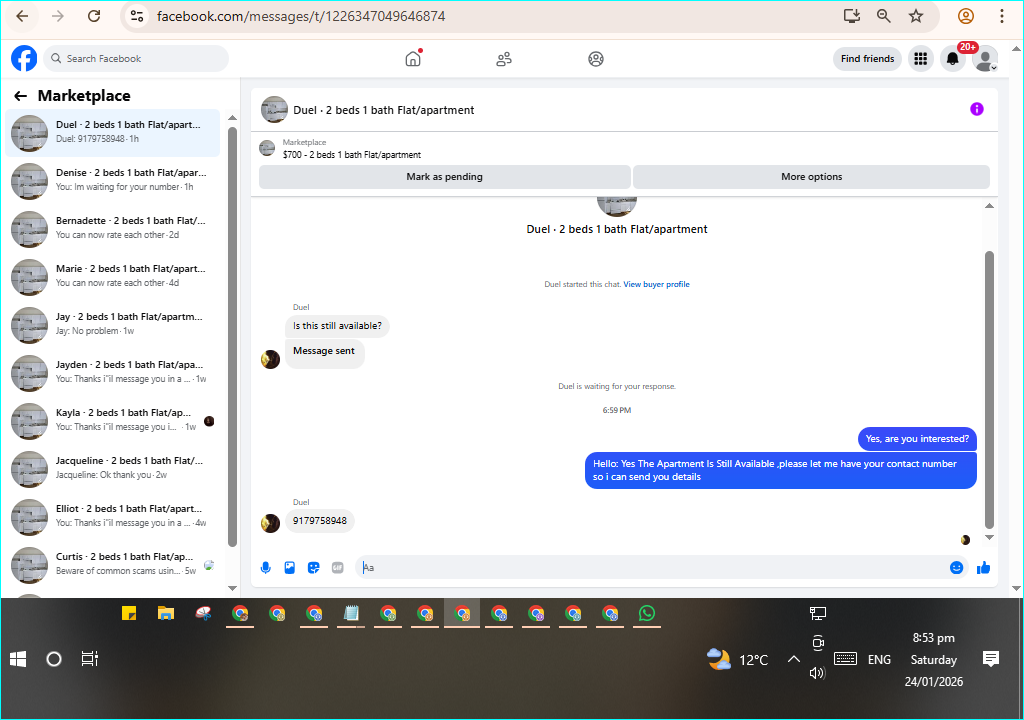Send a voice clip with microphone icon
The width and height of the screenshot is (1024, 720).
266,568
